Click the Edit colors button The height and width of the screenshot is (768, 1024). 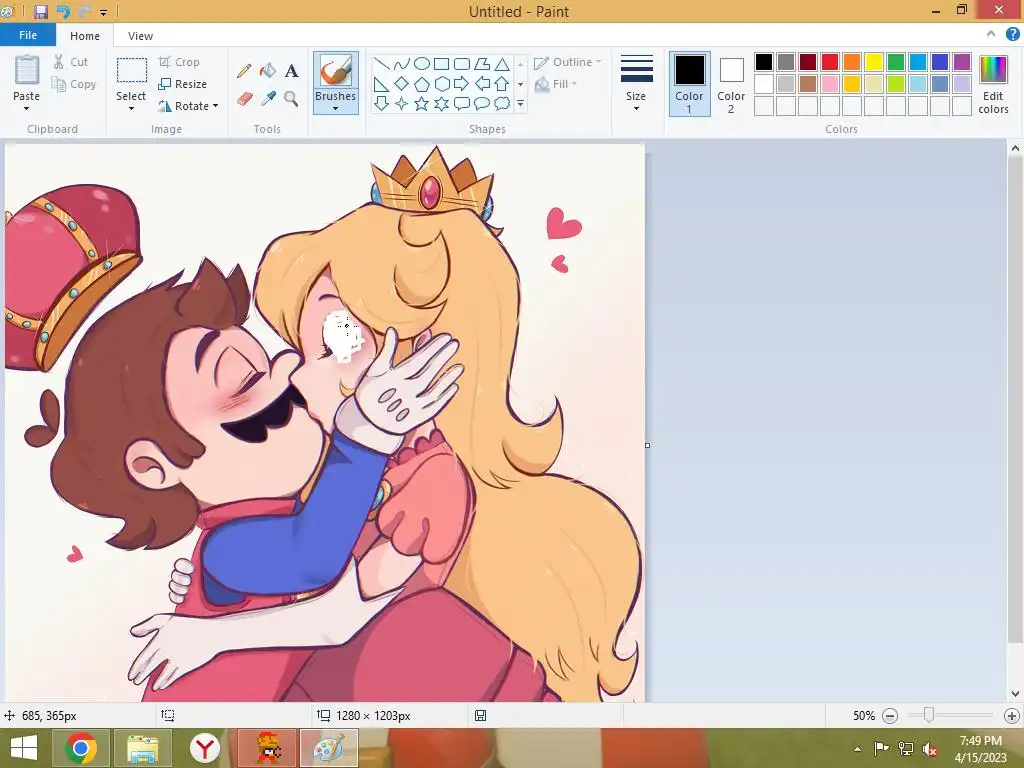[993, 85]
